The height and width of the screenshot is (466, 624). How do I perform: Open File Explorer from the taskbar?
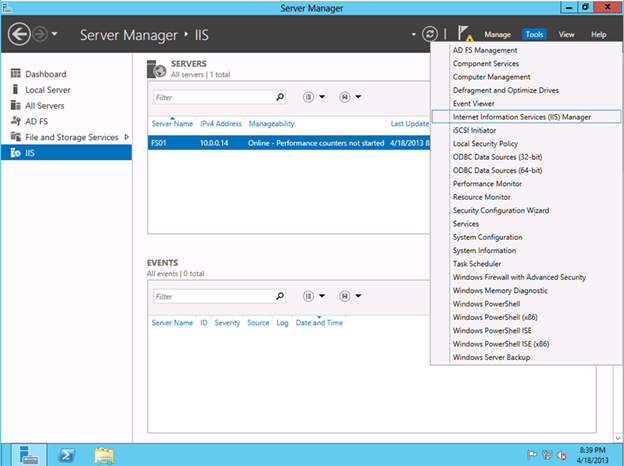coord(104,456)
